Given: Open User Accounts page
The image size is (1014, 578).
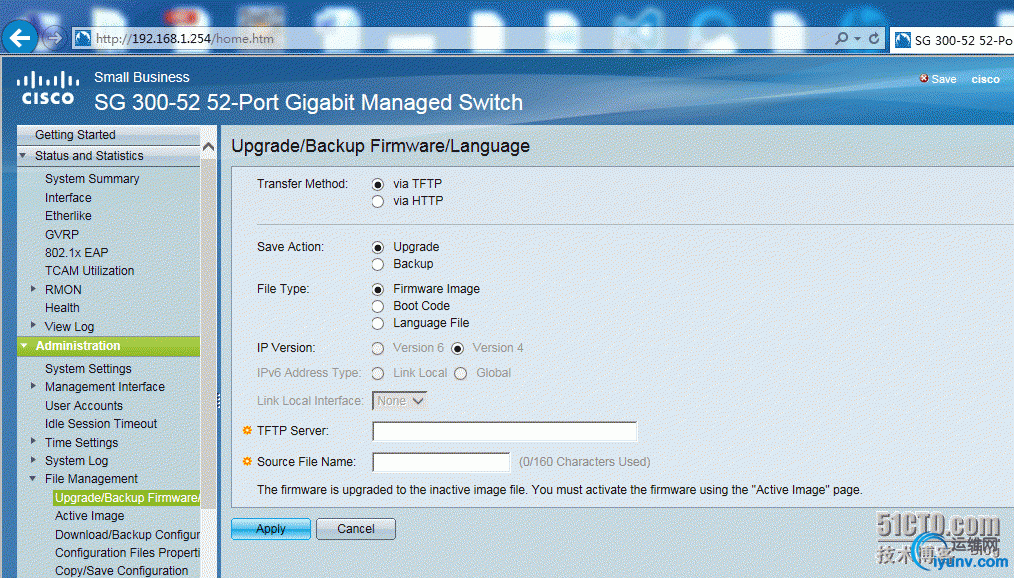Looking at the screenshot, I should pos(83,405).
